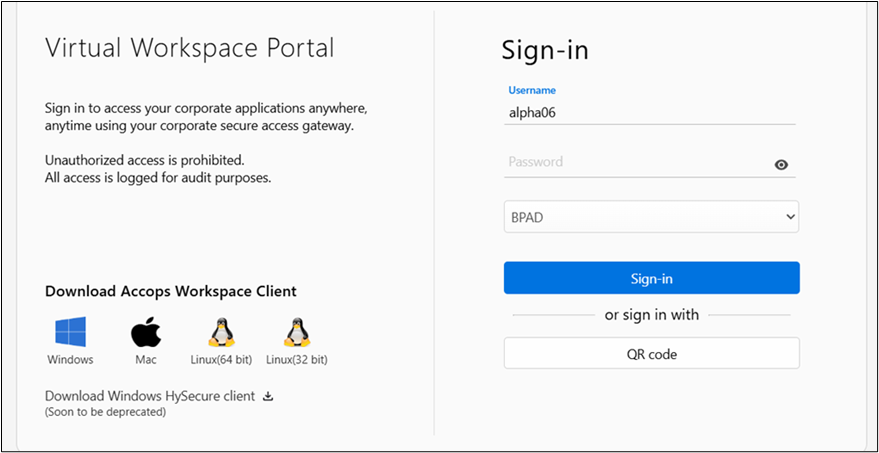Viewport: 879px width, 453px height.
Task: Click the Virtual Workspace Portal heading
Action: pyautogui.click(x=190, y=48)
